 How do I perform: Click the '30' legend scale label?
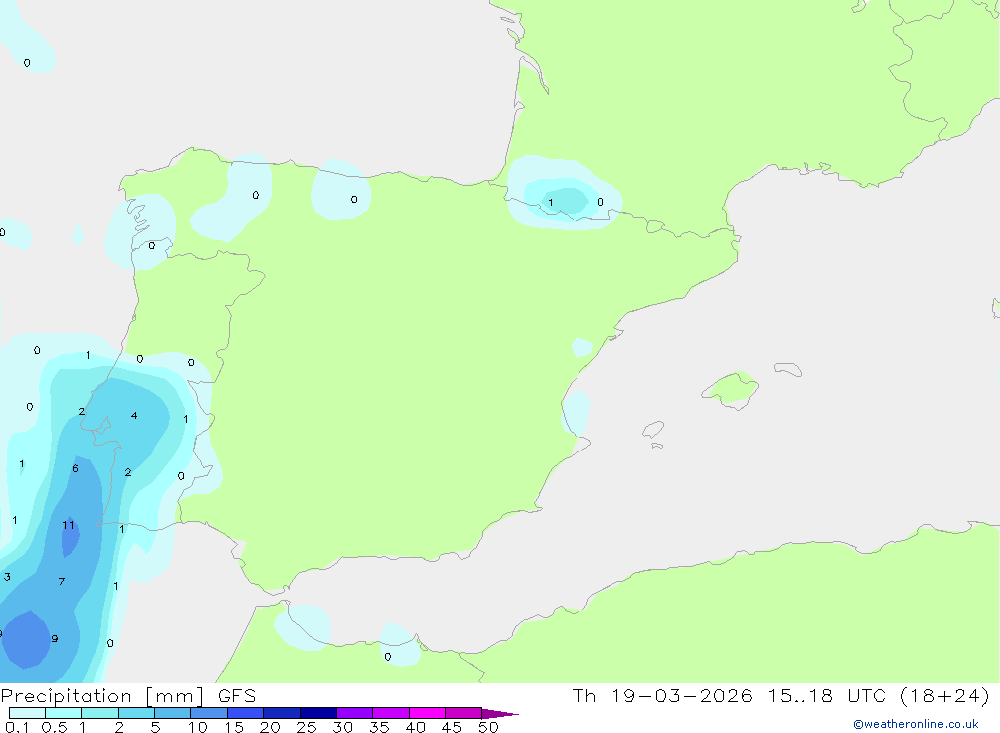tap(343, 727)
